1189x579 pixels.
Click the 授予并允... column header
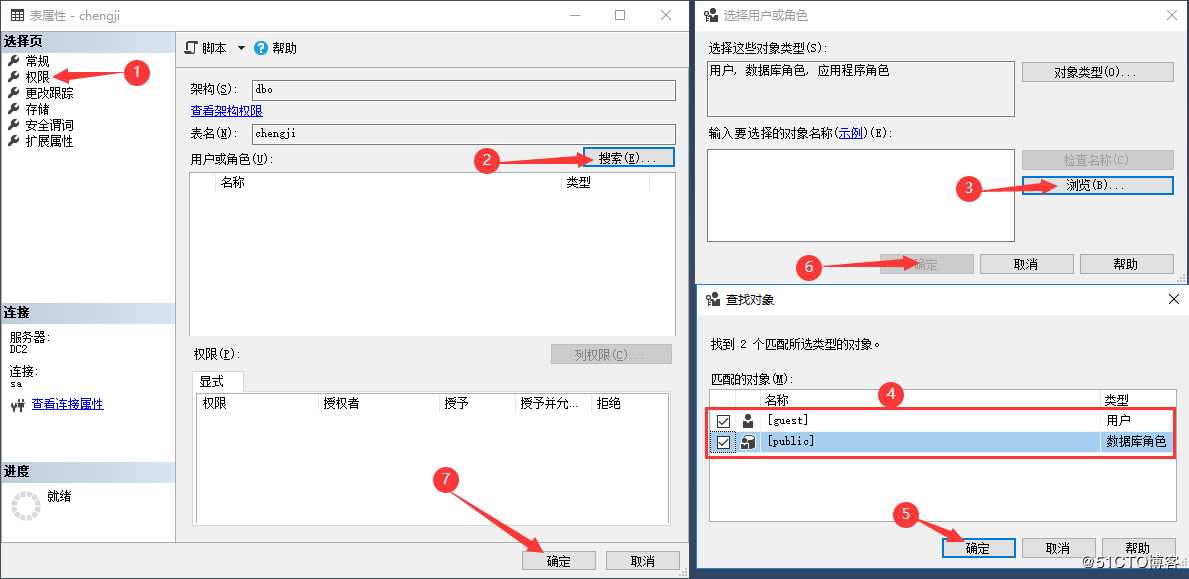coord(553,403)
